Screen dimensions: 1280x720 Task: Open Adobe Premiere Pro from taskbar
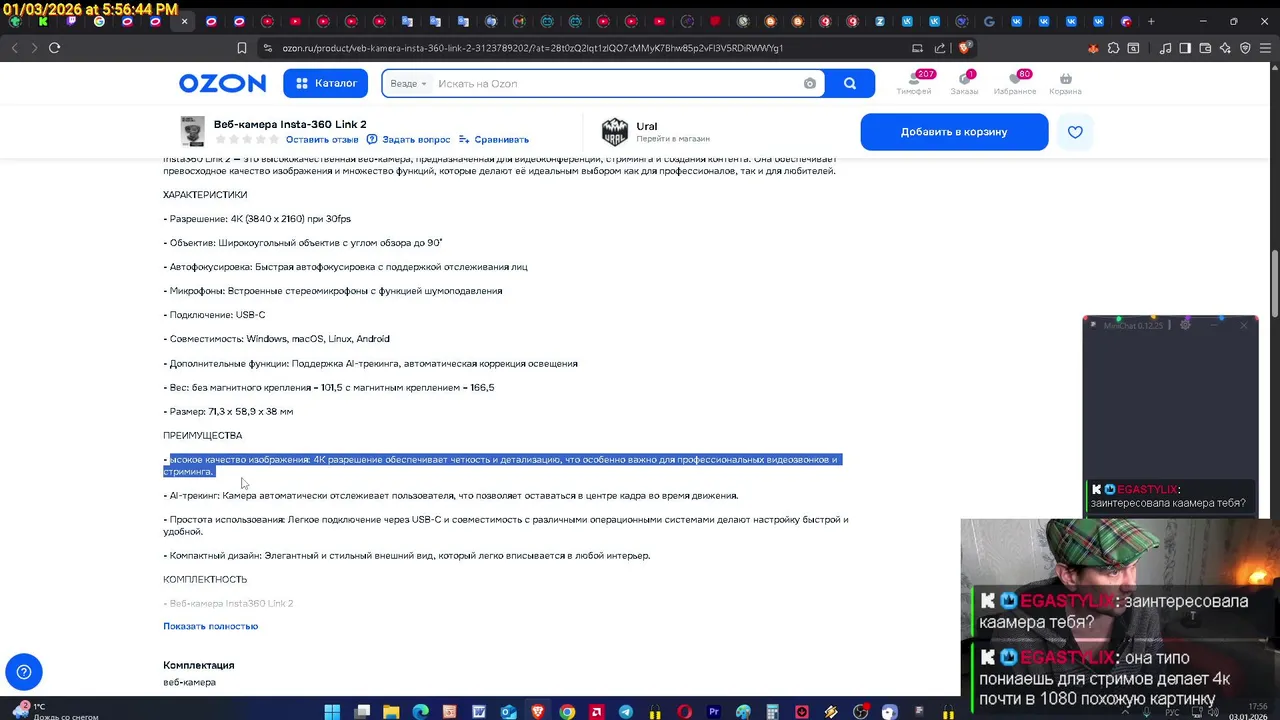714,711
